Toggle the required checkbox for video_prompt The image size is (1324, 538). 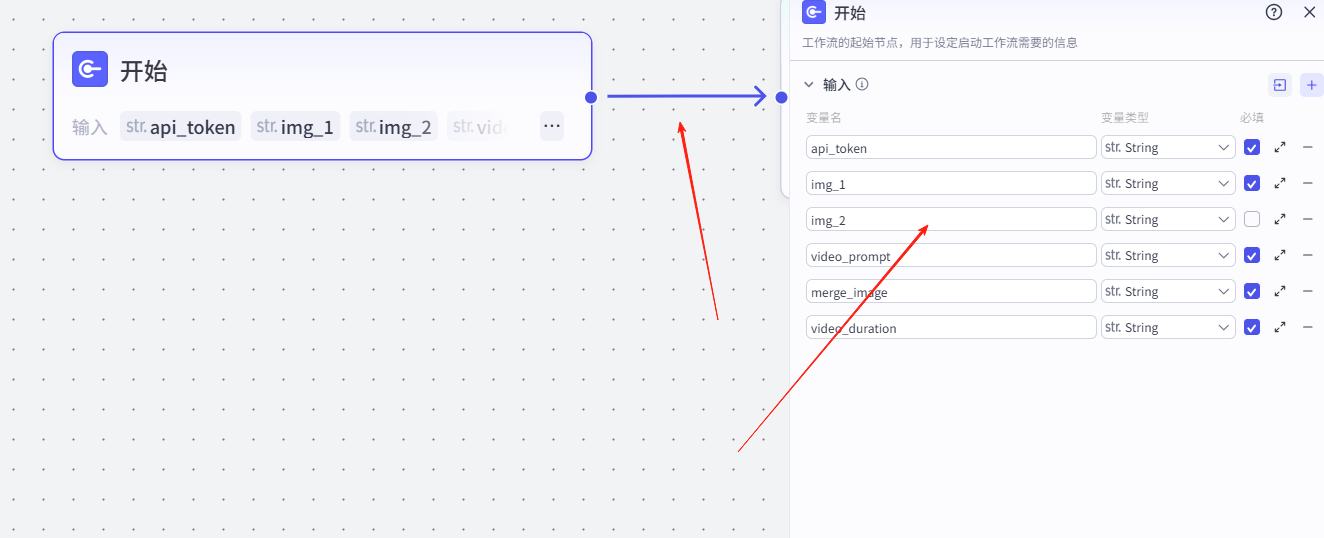1252,256
